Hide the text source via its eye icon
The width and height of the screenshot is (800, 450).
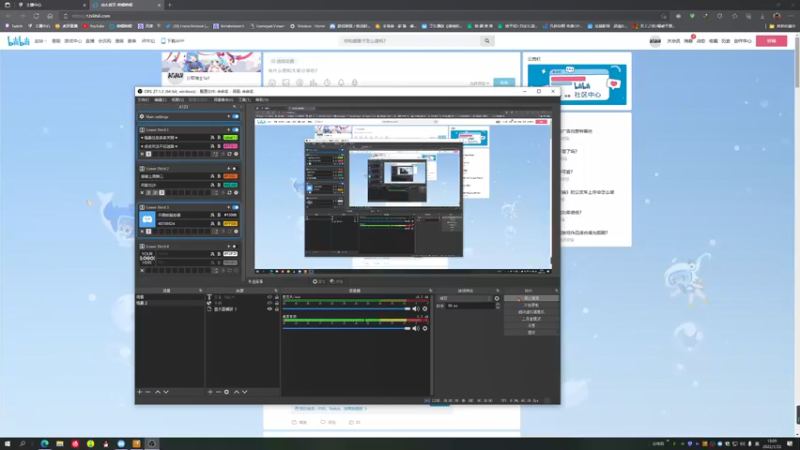tap(269, 297)
